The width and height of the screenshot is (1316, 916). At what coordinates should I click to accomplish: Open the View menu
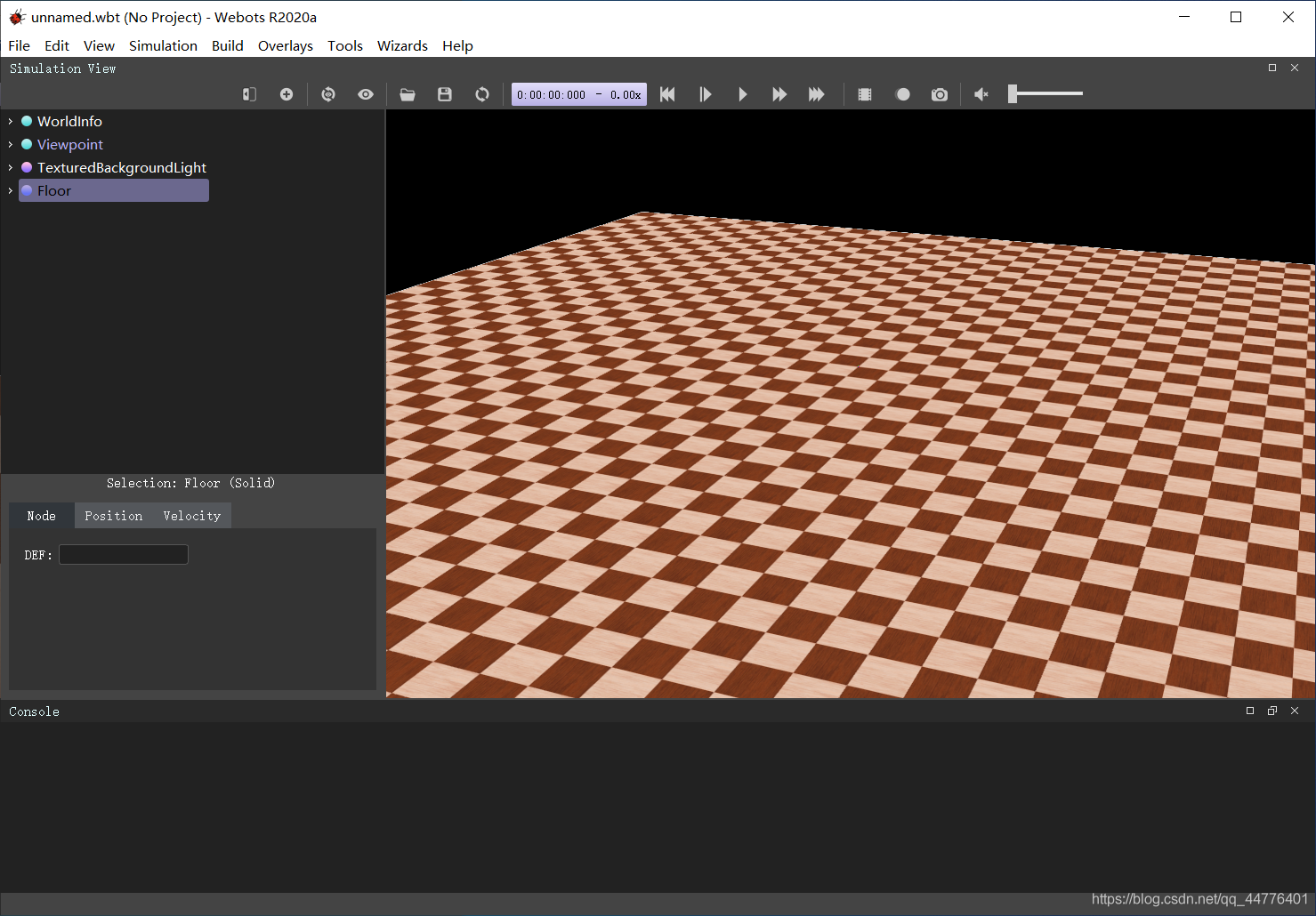point(99,45)
